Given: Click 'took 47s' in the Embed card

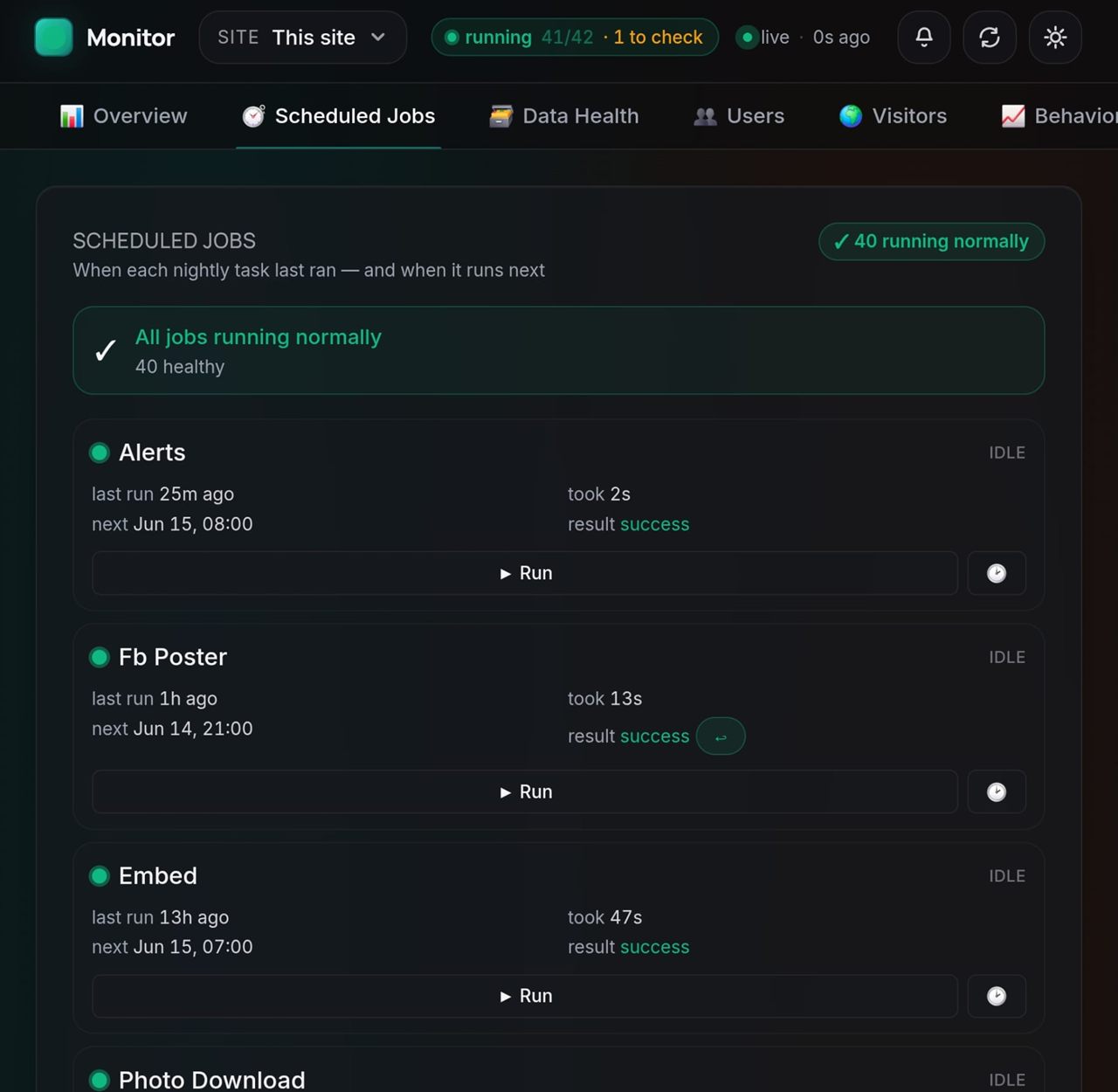Looking at the screenshot, I should (604, 917).
